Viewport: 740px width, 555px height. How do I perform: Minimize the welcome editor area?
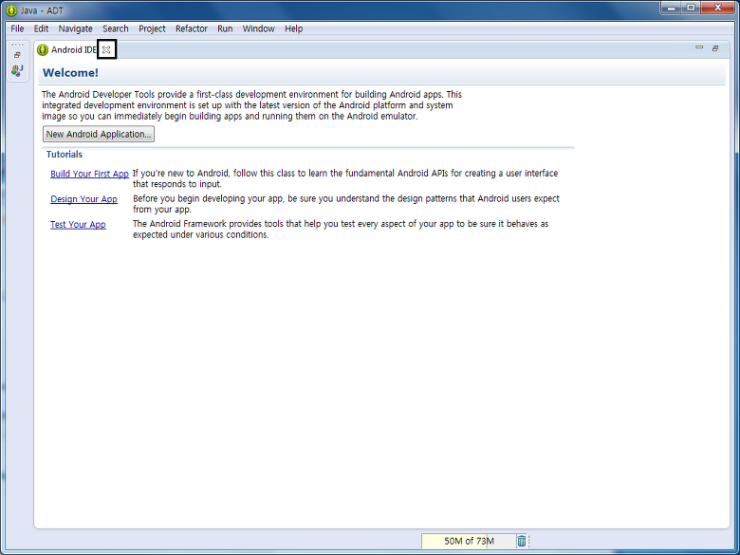(699, 47)
